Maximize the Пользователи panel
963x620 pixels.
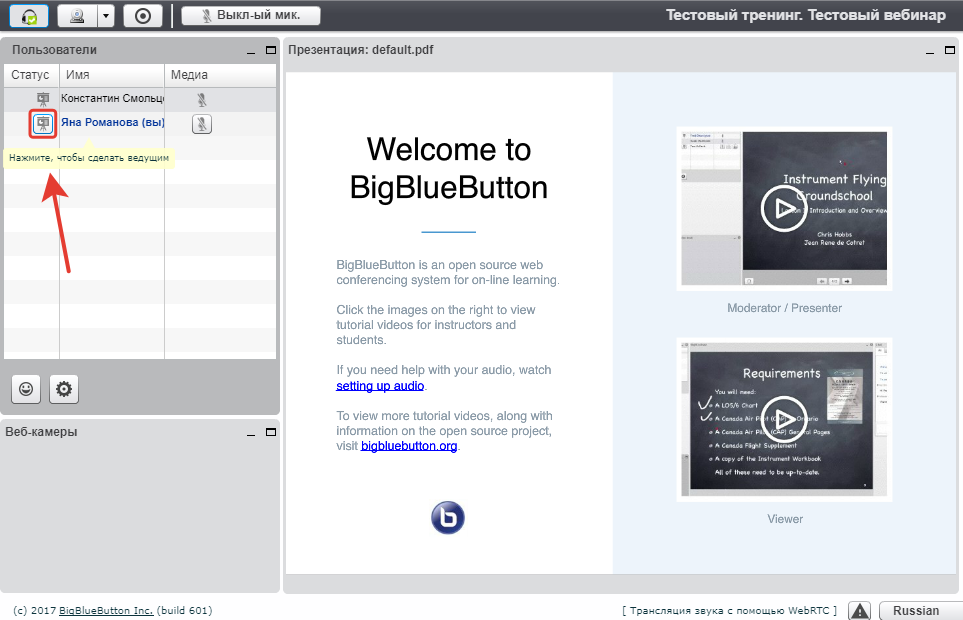tap(271, 50)
